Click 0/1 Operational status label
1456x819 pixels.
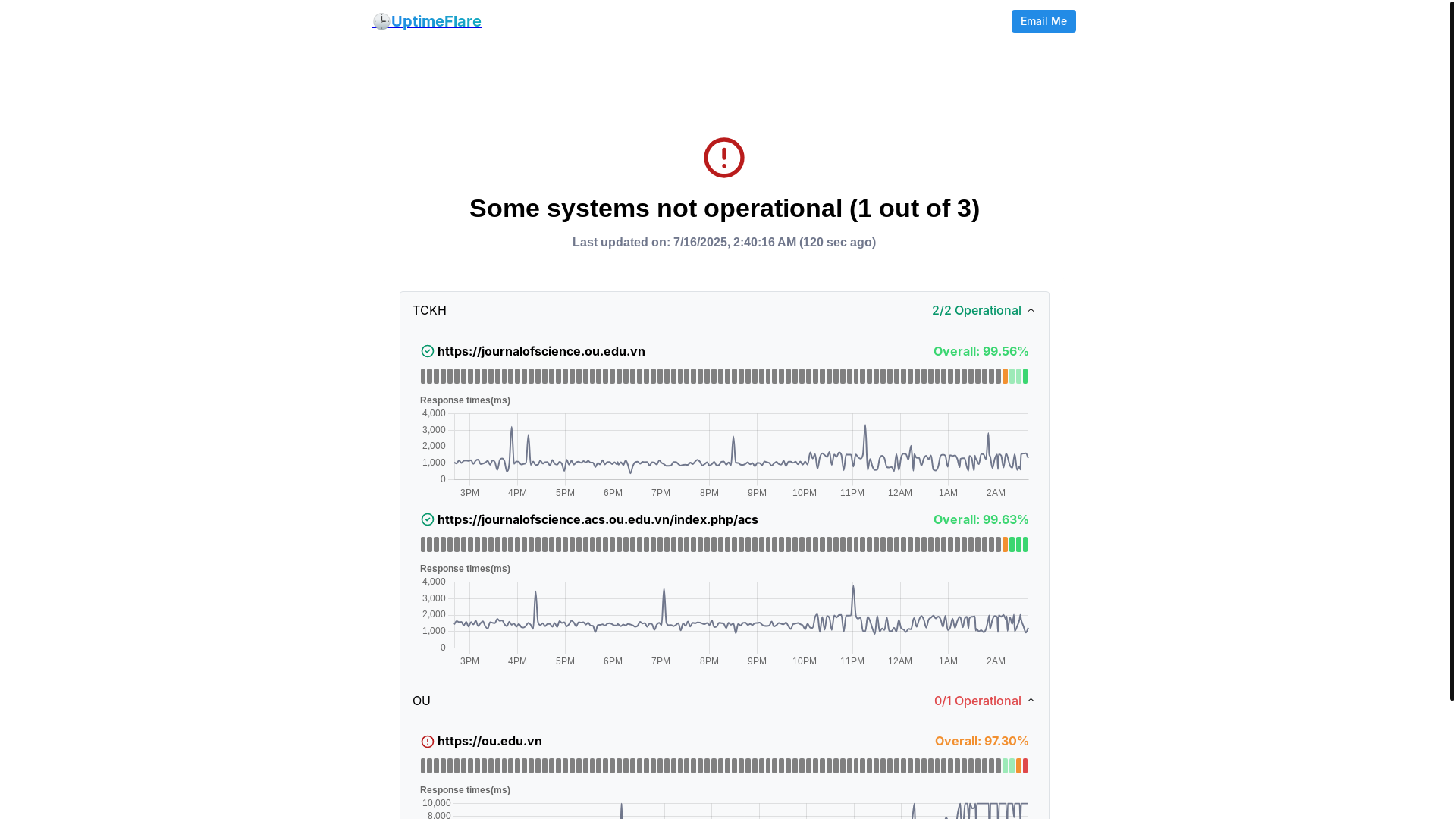pos(977,701)
